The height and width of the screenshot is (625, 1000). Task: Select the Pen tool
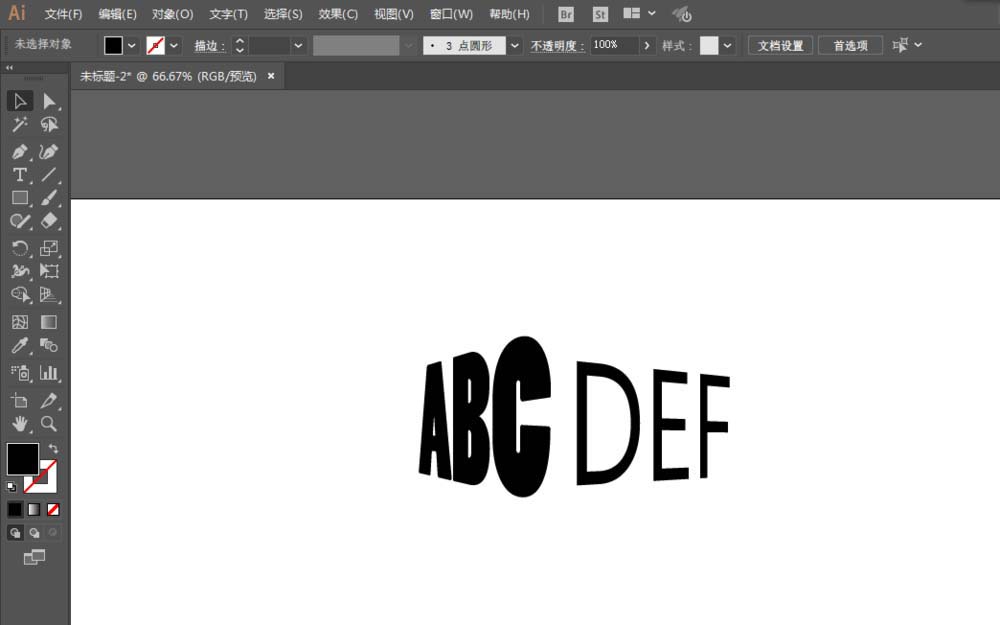[20, 152]
